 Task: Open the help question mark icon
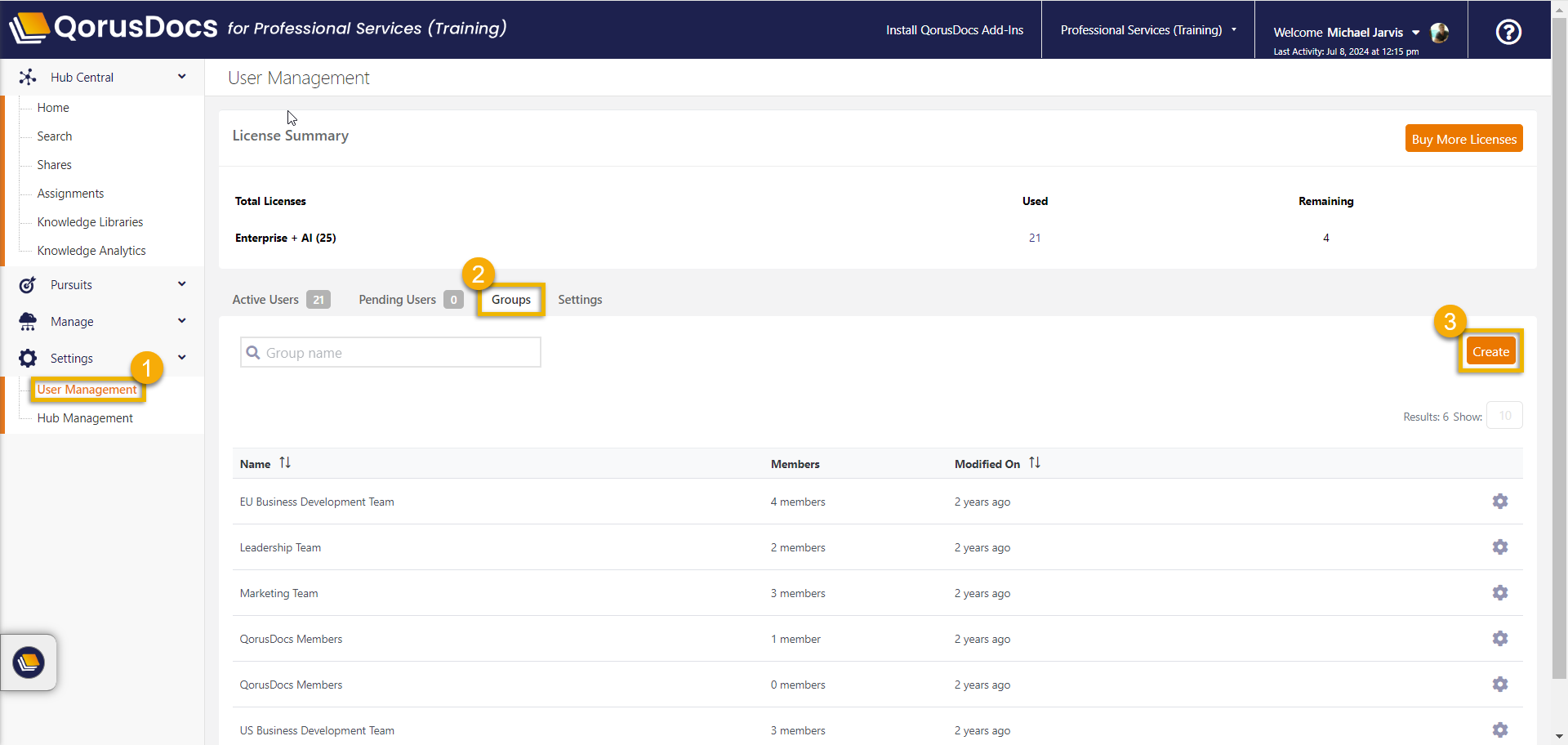[x=1508, y=32]
